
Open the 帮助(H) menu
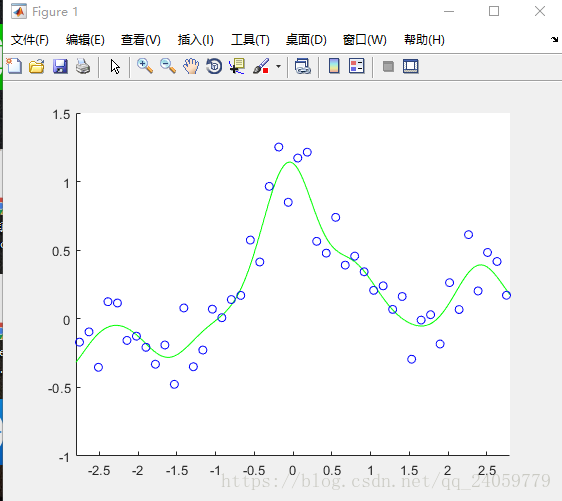coord(424,40)
